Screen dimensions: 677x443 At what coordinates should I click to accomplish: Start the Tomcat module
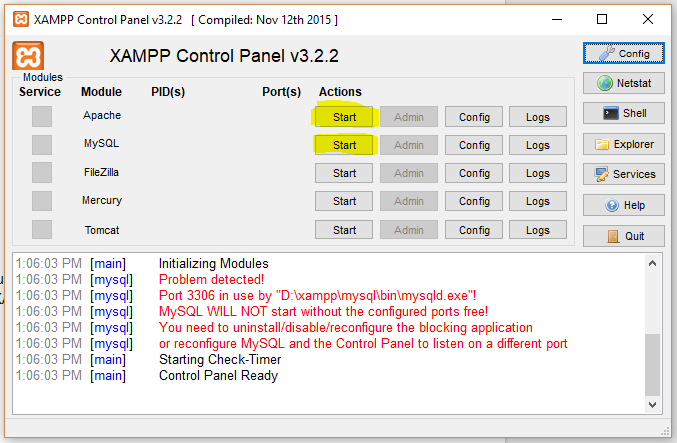(x=344, y=230)
